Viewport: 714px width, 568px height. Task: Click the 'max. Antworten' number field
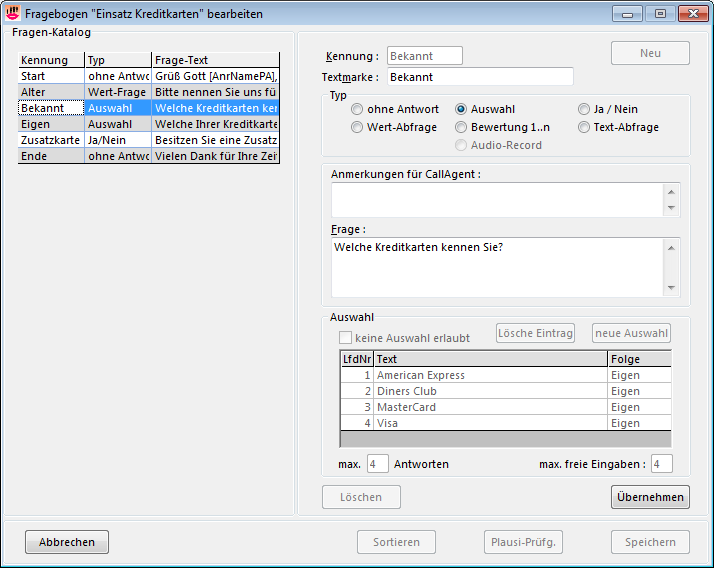(x=377, y=464)
